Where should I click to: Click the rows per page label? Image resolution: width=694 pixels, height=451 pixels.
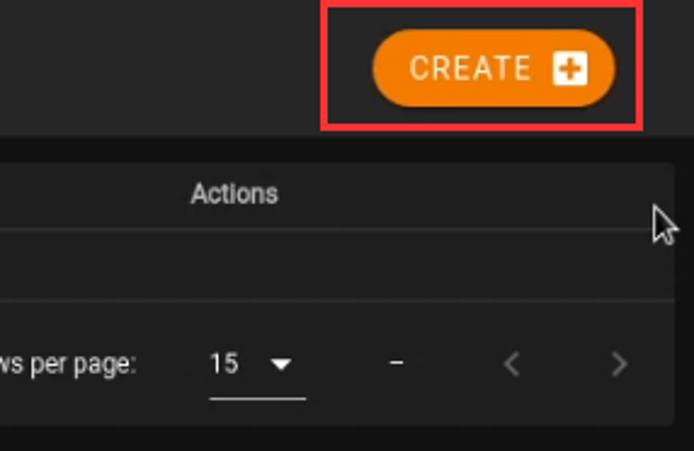click(x=68, y=364)
